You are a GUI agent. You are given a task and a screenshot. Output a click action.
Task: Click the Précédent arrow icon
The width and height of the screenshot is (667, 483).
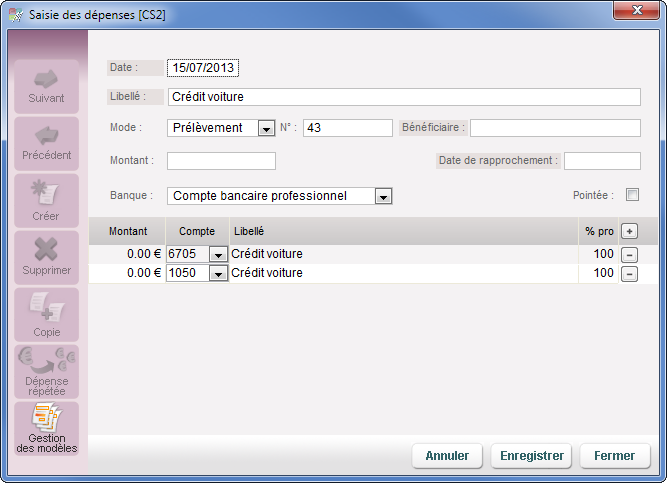pyautogui.click(x=47, y=137)
